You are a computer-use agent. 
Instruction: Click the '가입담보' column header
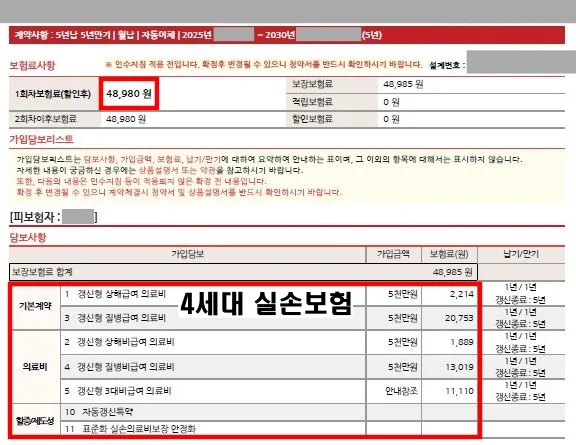[x=188, y=254]
